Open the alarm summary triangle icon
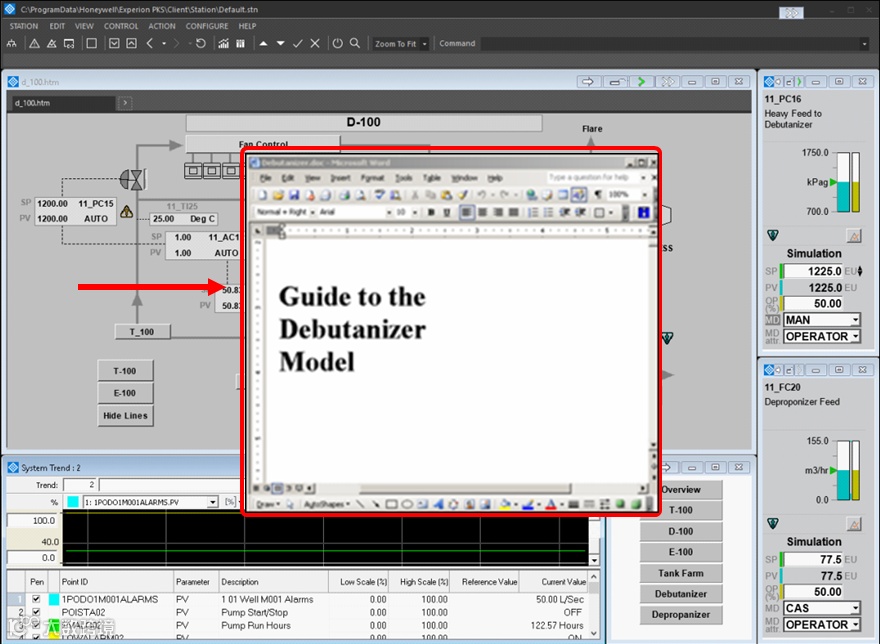 pos(34,43)
